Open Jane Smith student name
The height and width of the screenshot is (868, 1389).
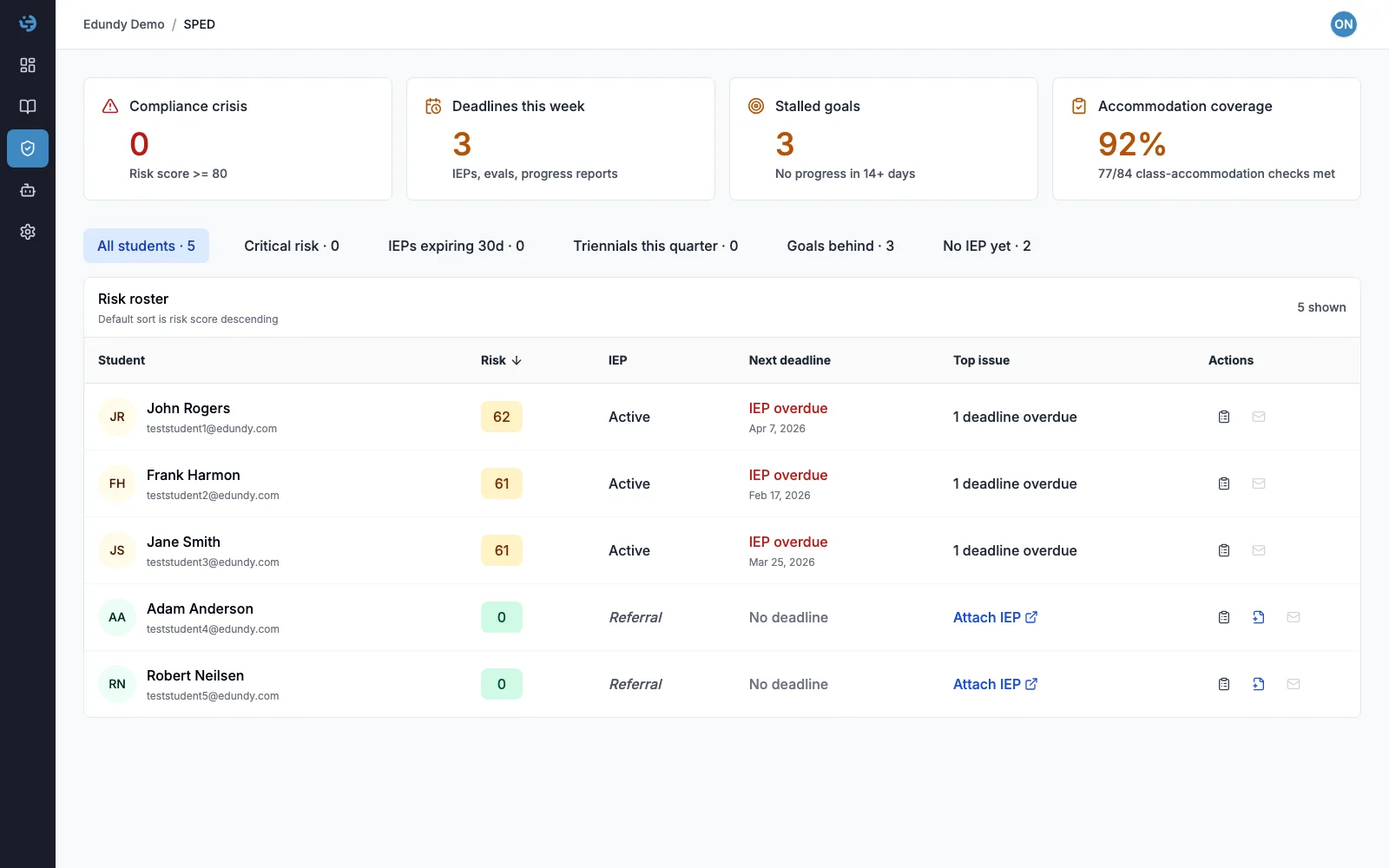(183, 542)
